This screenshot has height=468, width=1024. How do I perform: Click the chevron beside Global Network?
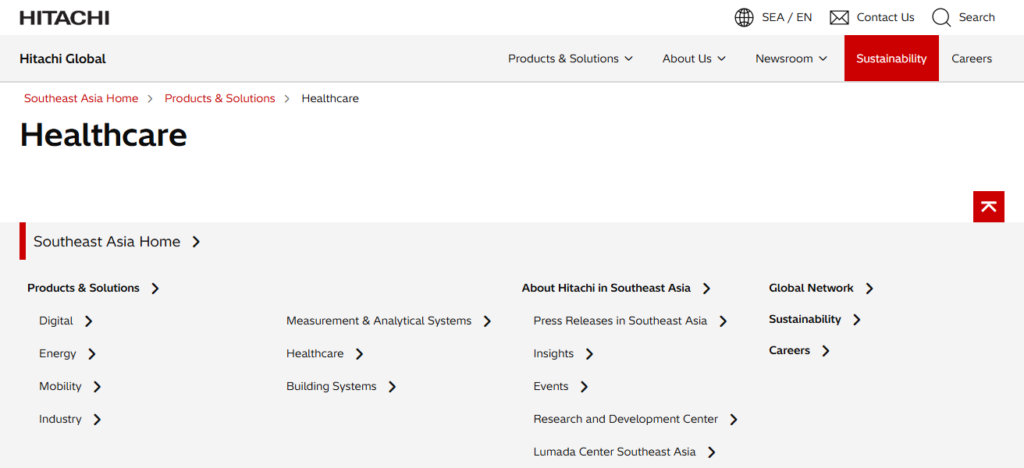tap(869, 289)
